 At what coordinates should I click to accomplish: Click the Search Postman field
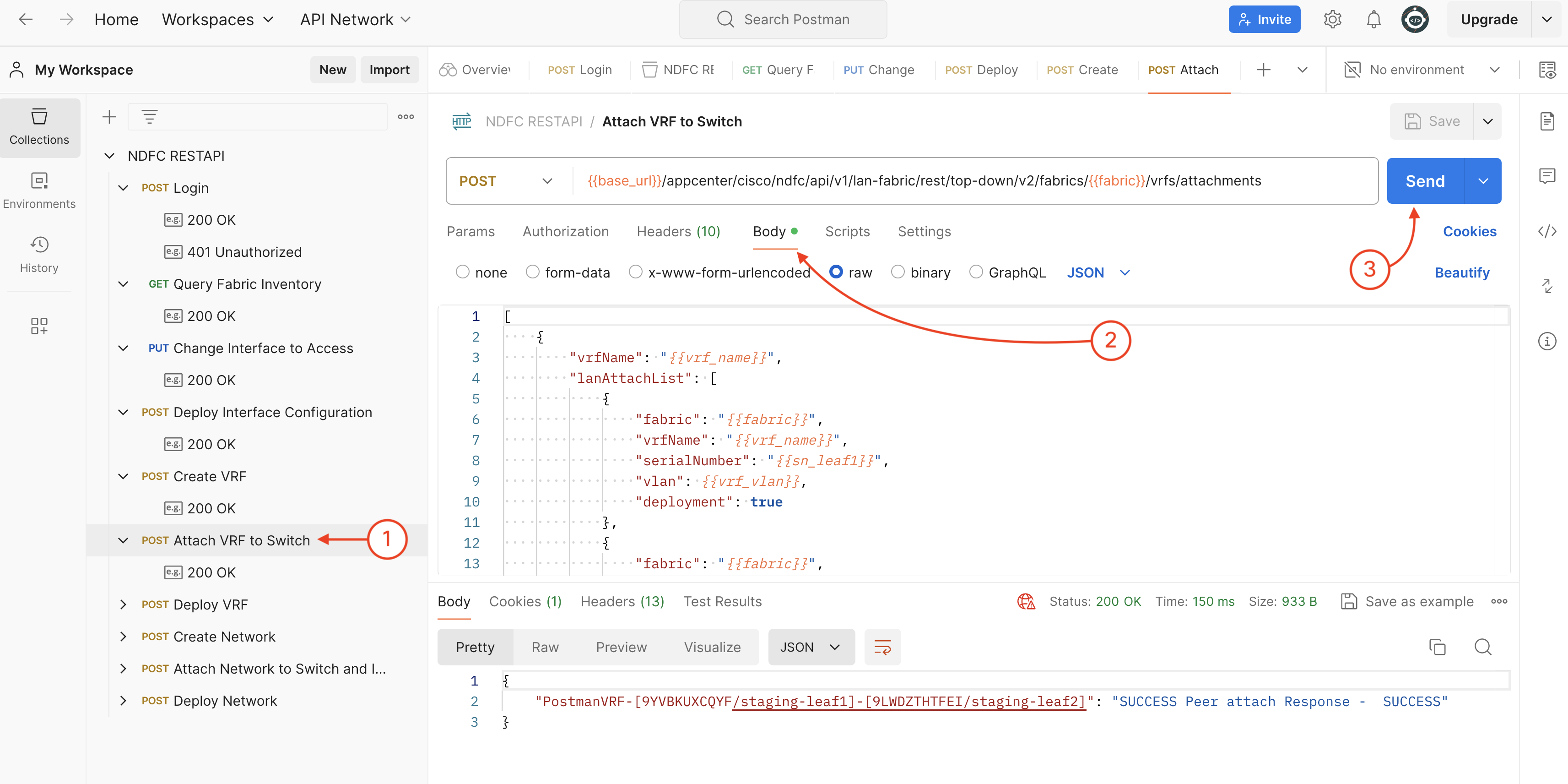(783, 20)
